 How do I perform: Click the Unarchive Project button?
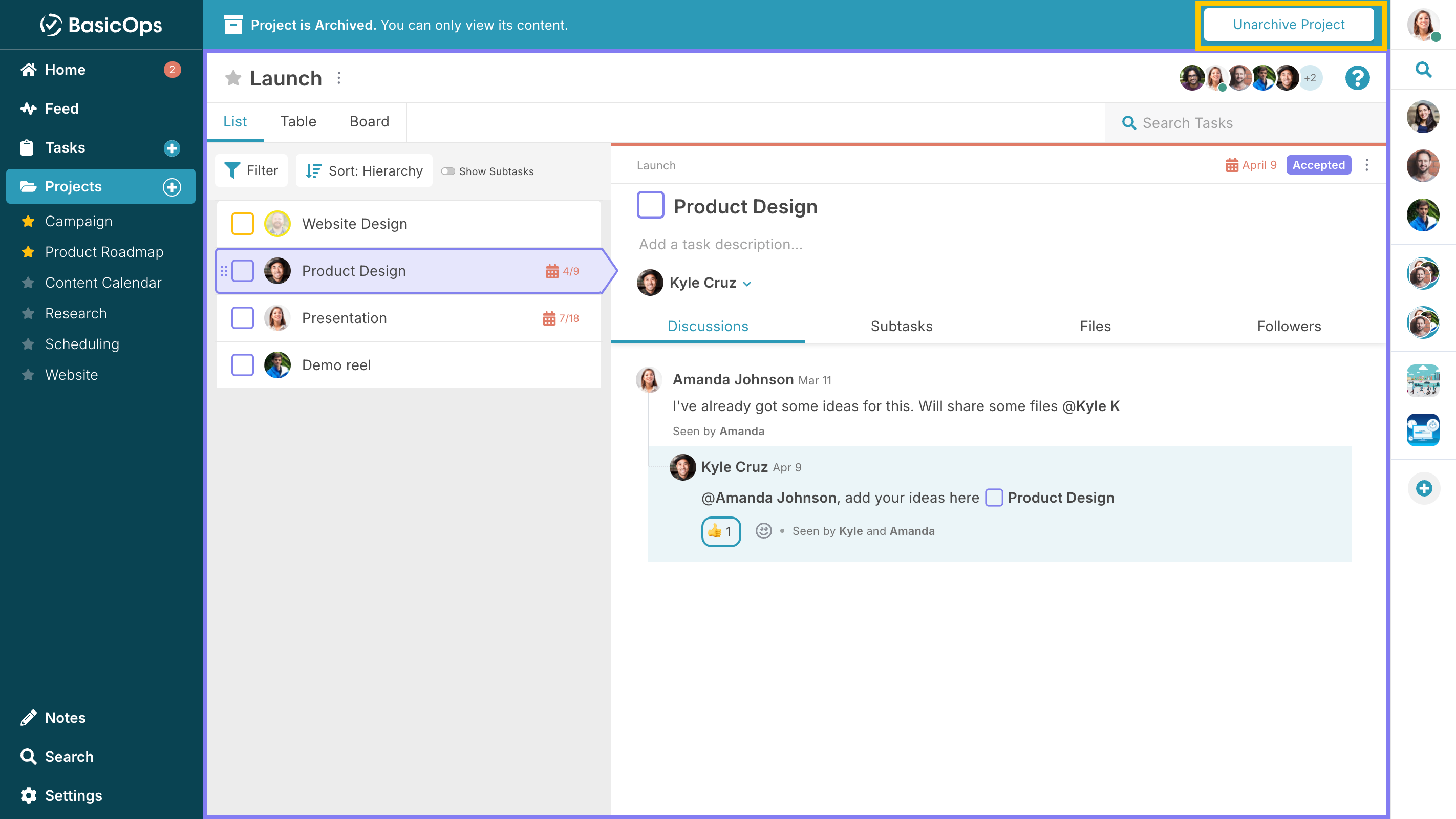[1288, 25]
